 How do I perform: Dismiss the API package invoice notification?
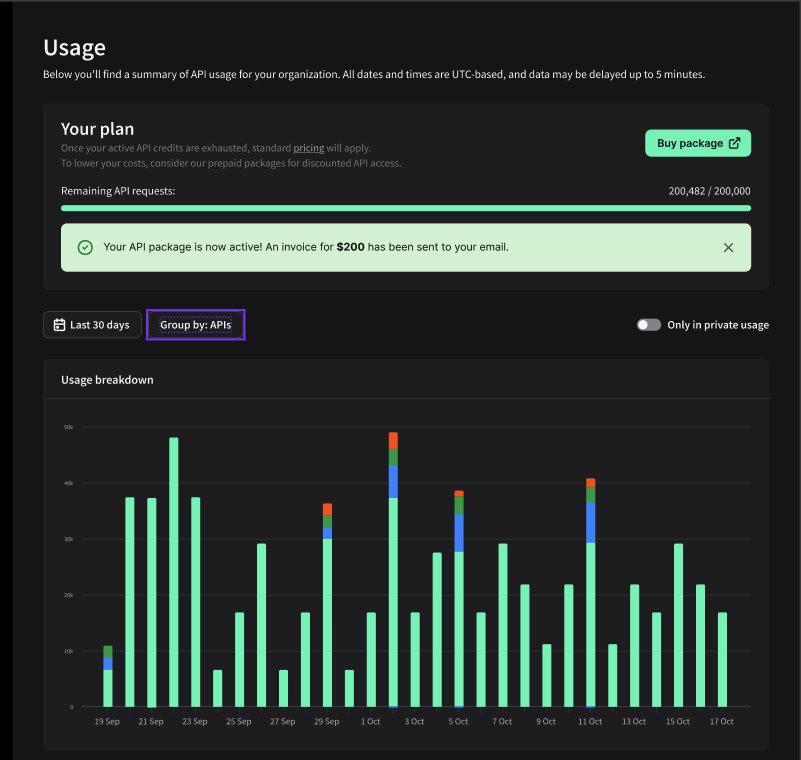click(727, 245)
